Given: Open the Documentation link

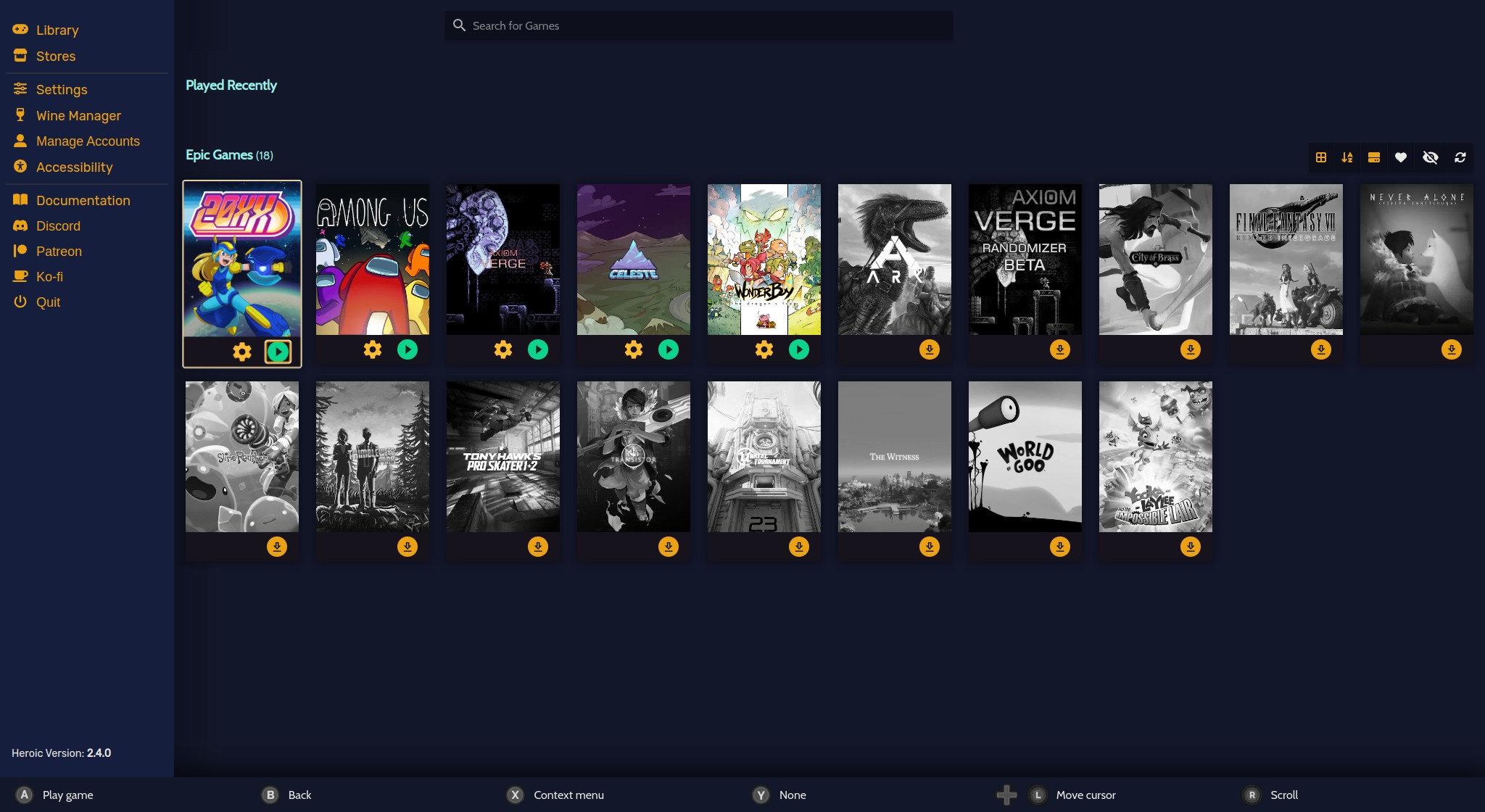Looking at the screenshot, I should 71,200.
